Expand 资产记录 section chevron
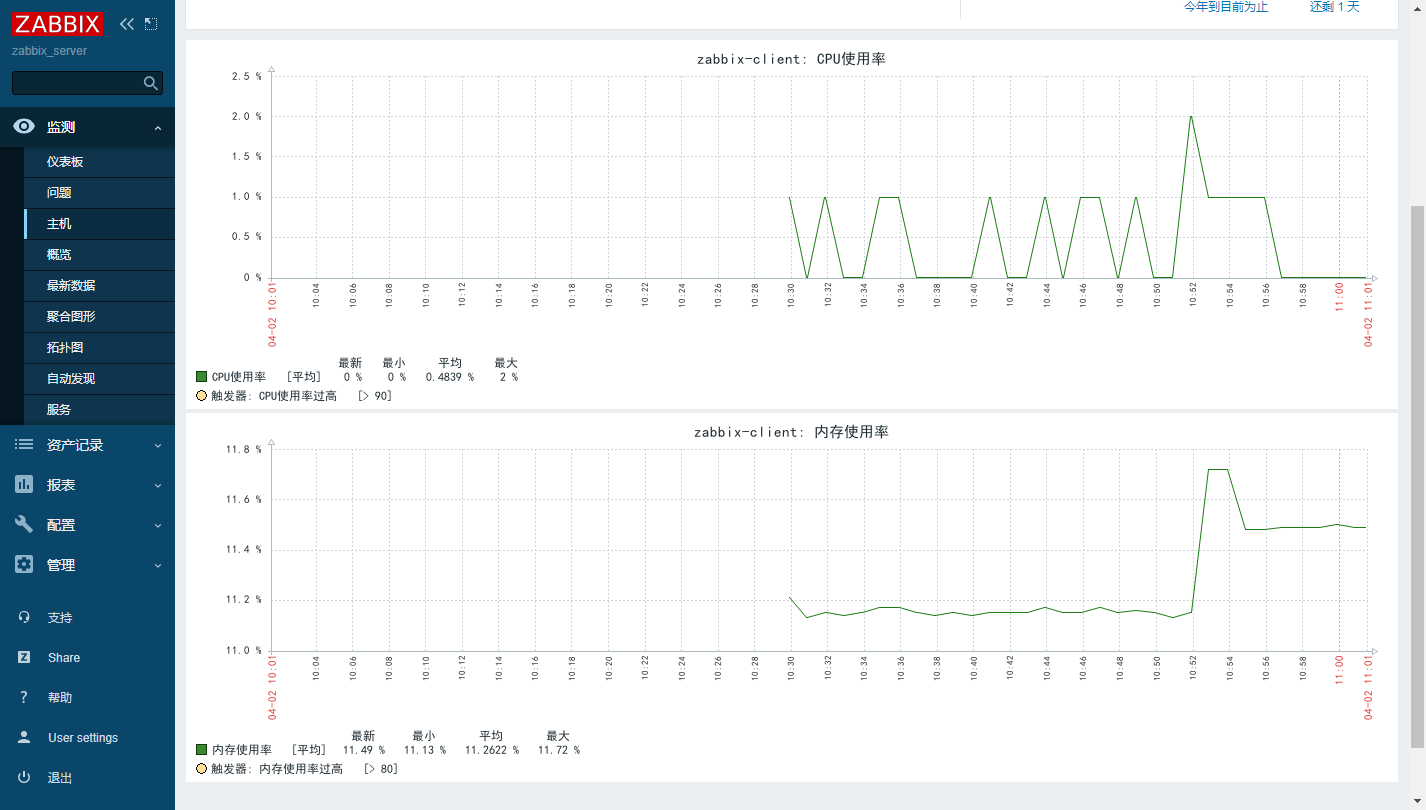 click(x=158, y=446)
